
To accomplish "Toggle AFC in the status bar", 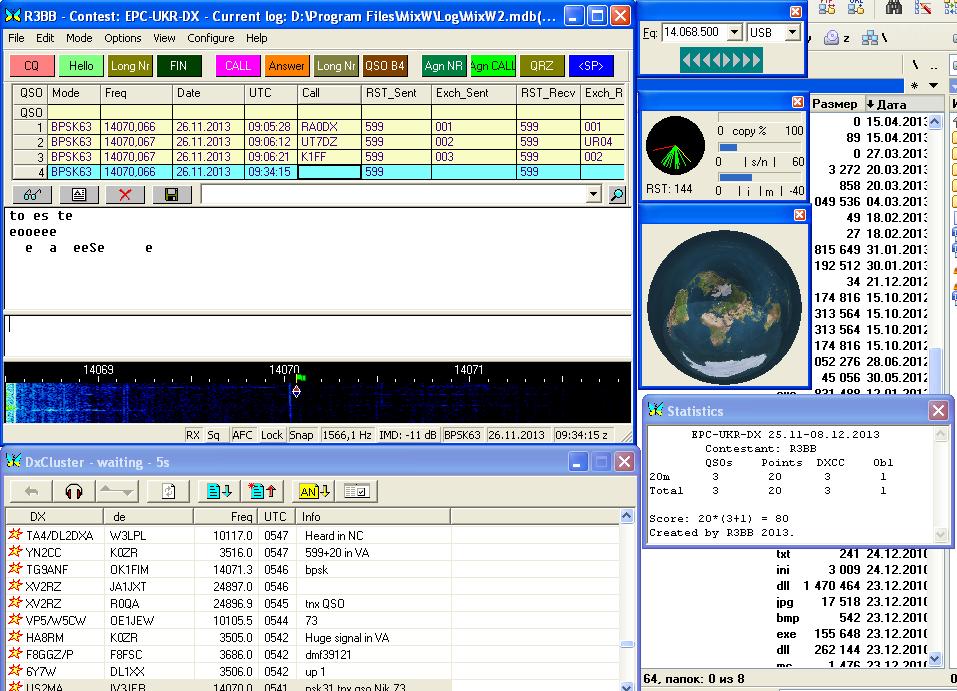I will [243, 435].
